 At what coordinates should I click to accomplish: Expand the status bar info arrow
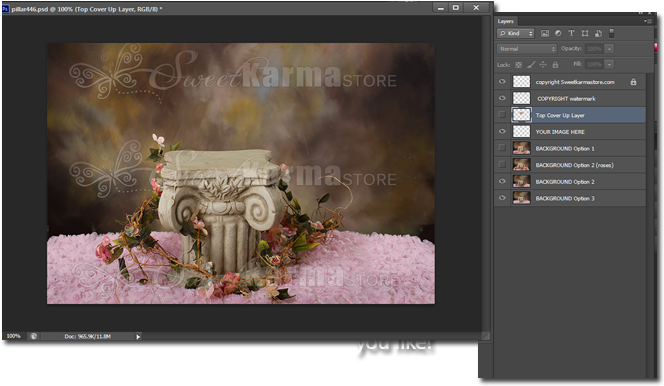pyautogui.click(x=138, y=337)
